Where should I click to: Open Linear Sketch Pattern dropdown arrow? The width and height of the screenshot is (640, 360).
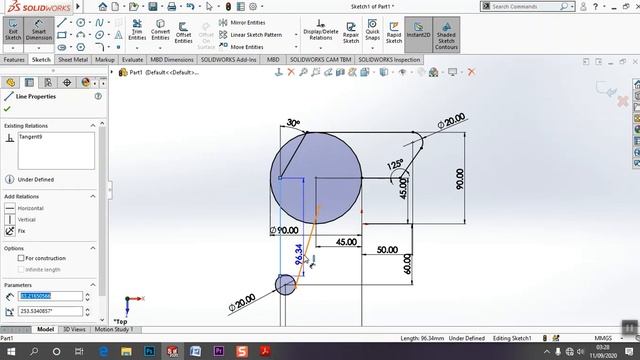pos(296,35)
